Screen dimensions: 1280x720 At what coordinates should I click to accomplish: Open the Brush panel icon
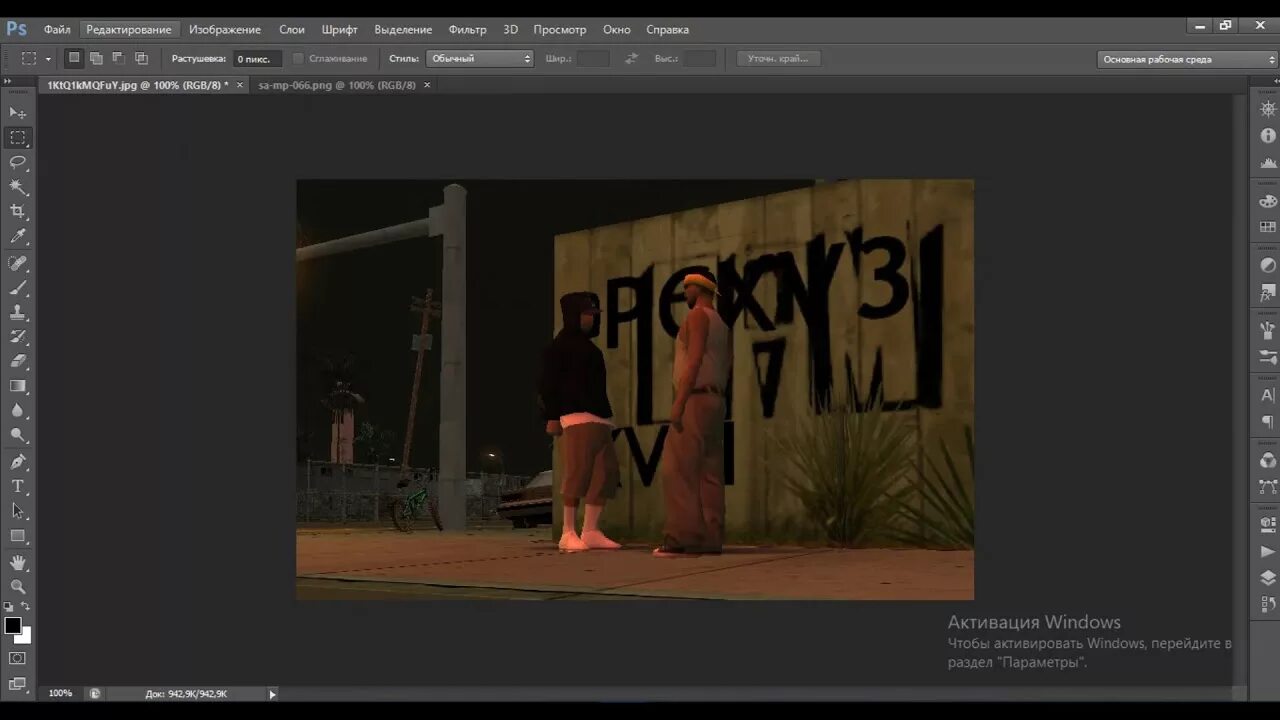point(1268,330)
